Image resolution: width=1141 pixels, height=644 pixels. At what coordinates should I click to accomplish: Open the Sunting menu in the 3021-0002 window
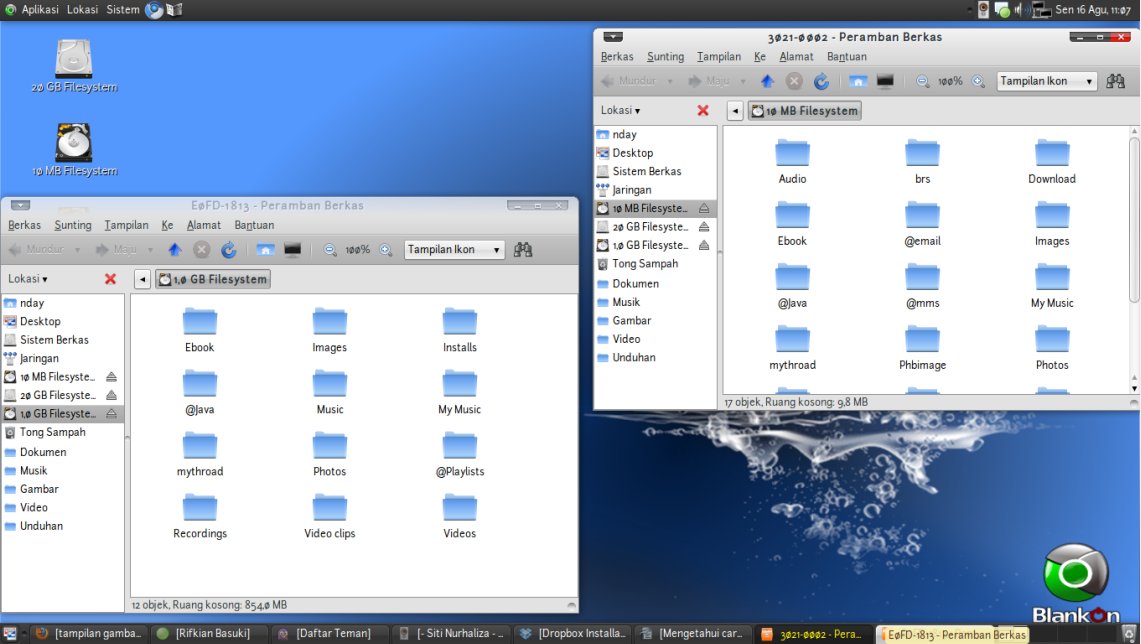(665, 57)
